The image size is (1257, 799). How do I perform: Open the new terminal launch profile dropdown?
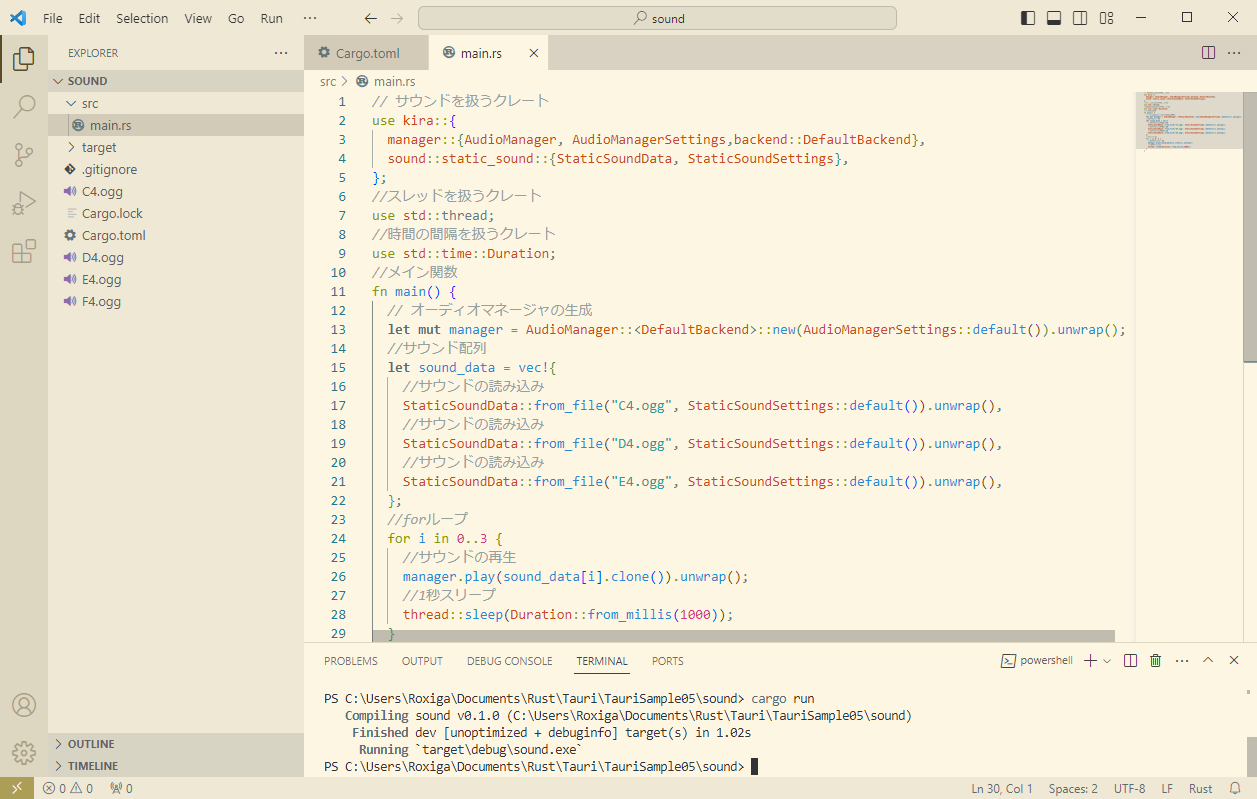pyautogui.click(x=1107, y=661)
